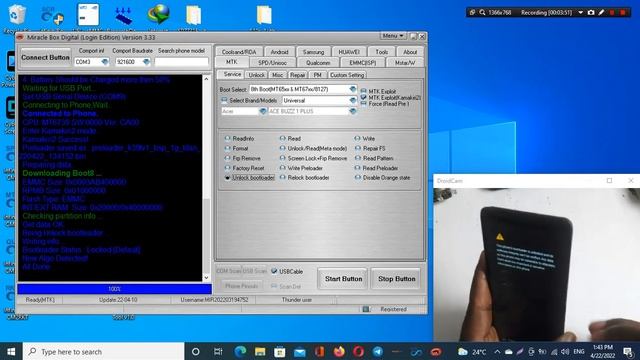This screenshot has width=640, height=360.
Task: Toggle the Select Brand/Models checkbox
Action: (x=224, y=100)
